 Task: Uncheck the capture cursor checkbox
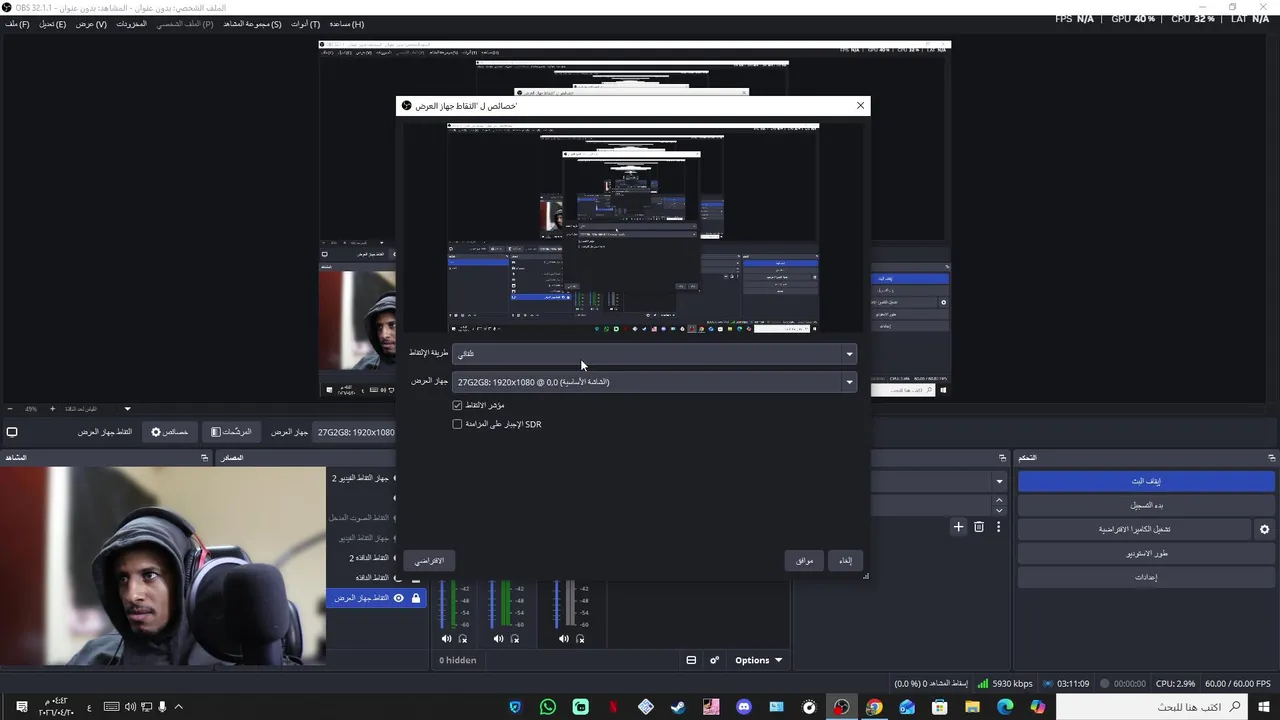457,405
